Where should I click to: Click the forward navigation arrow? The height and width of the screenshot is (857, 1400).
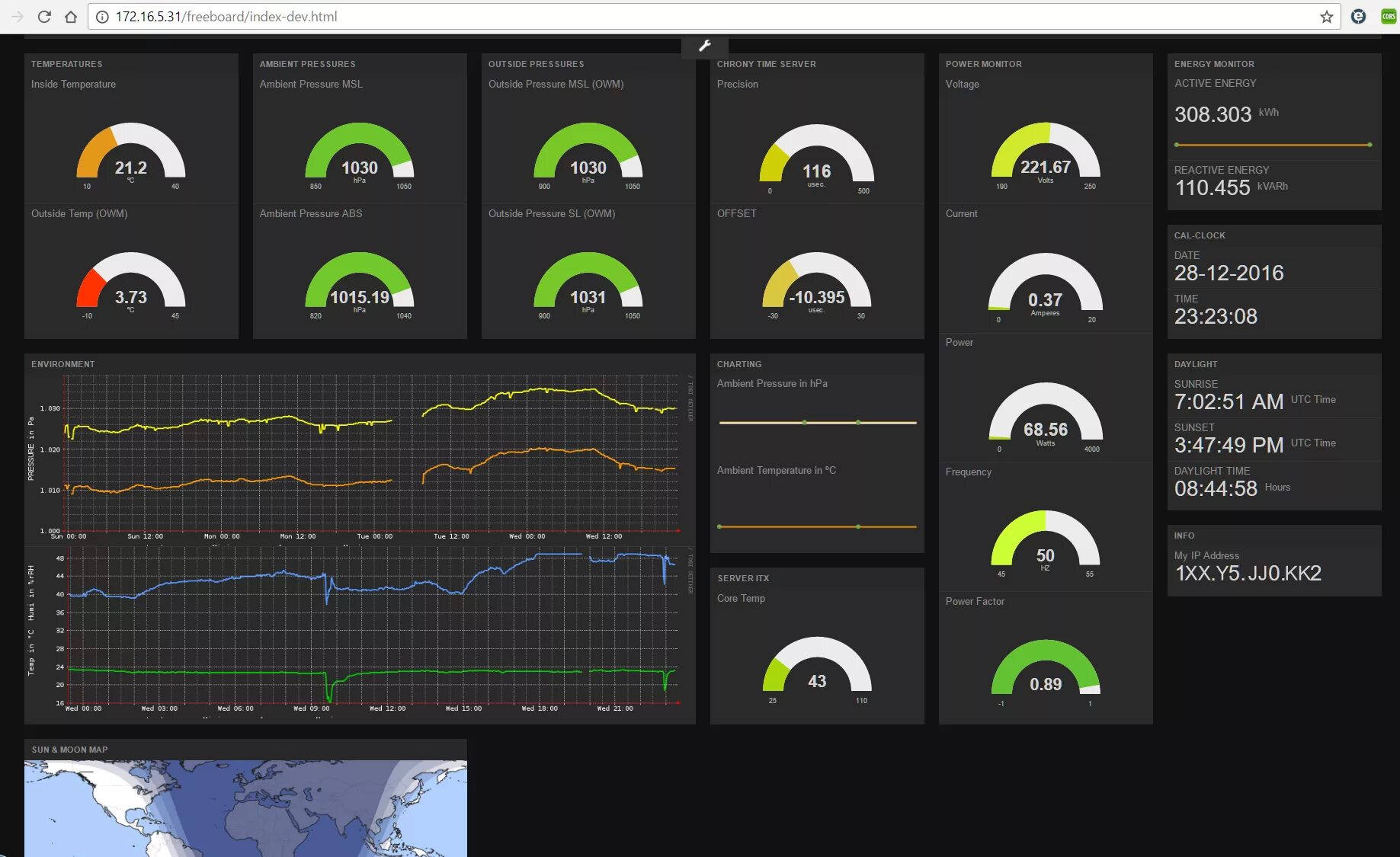(17, 17)
